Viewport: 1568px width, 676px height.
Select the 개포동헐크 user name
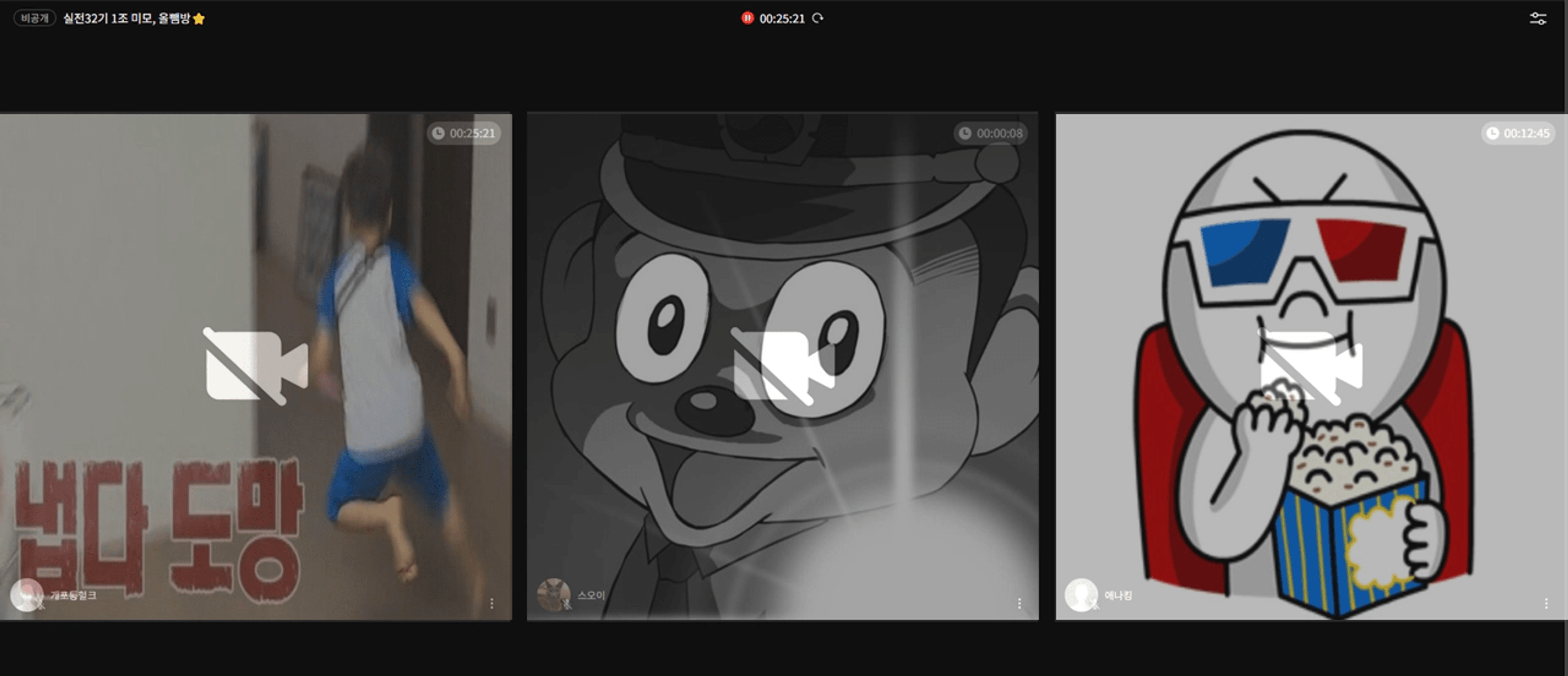[x=73, y=595]
